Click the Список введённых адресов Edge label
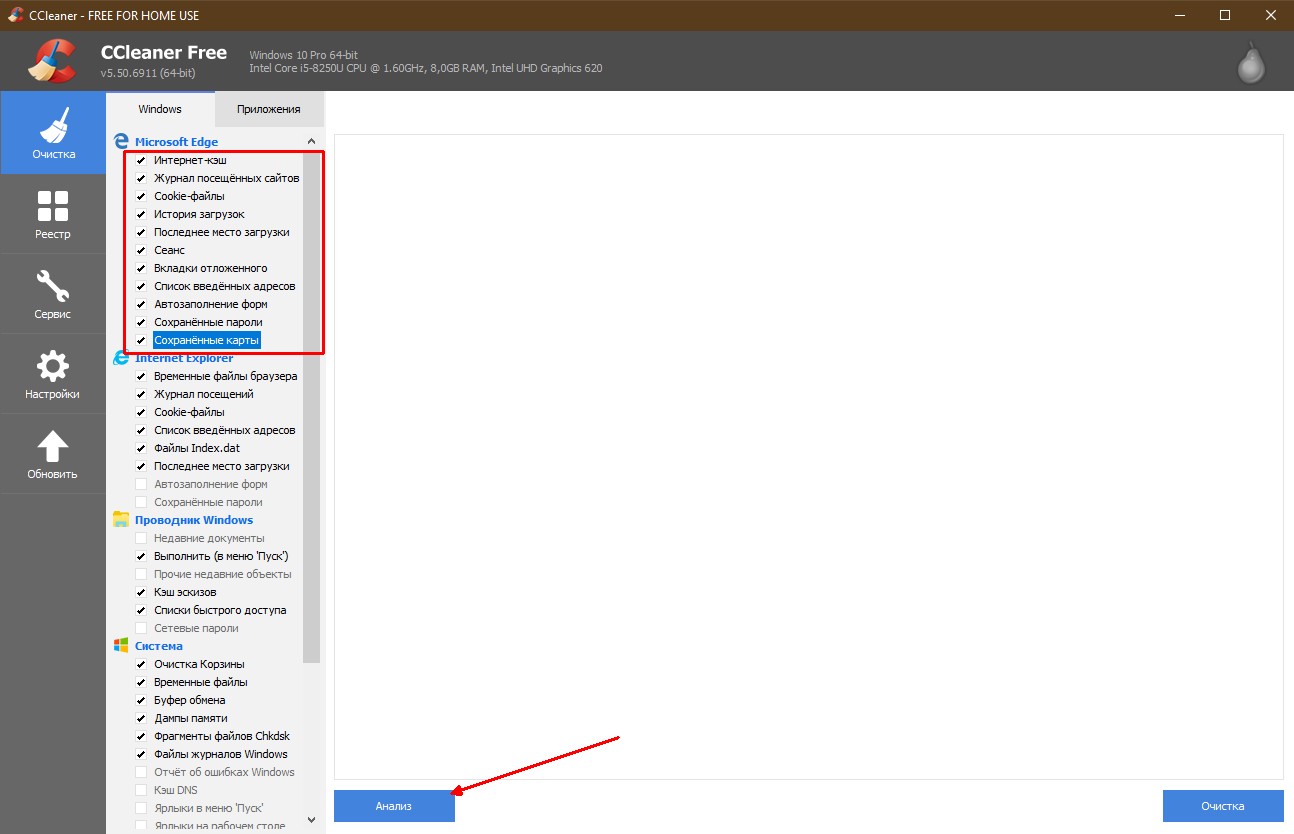The height and width of the screenshot is (834, 1294). point(224,286)
